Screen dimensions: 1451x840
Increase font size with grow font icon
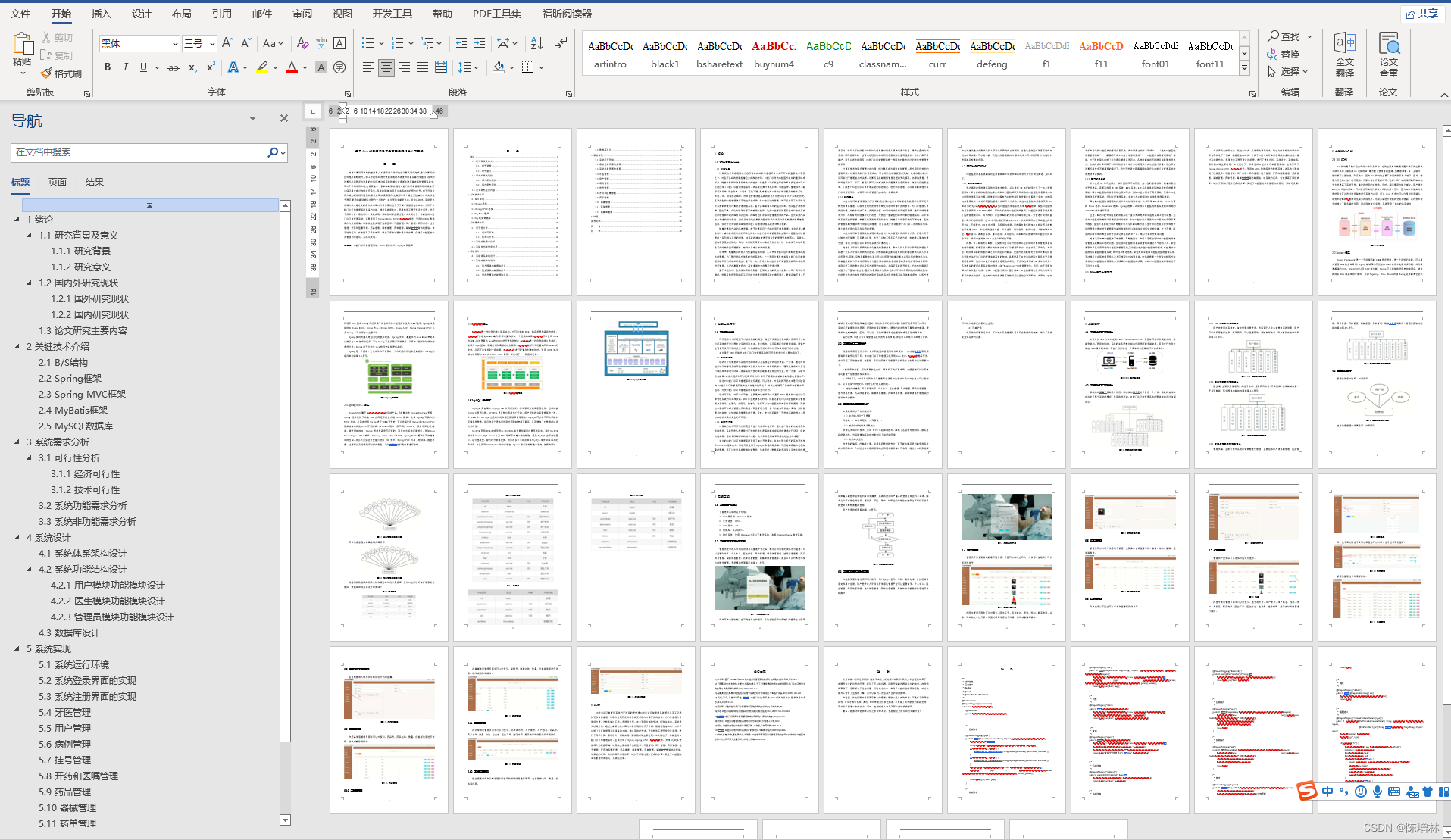(227, 43)
